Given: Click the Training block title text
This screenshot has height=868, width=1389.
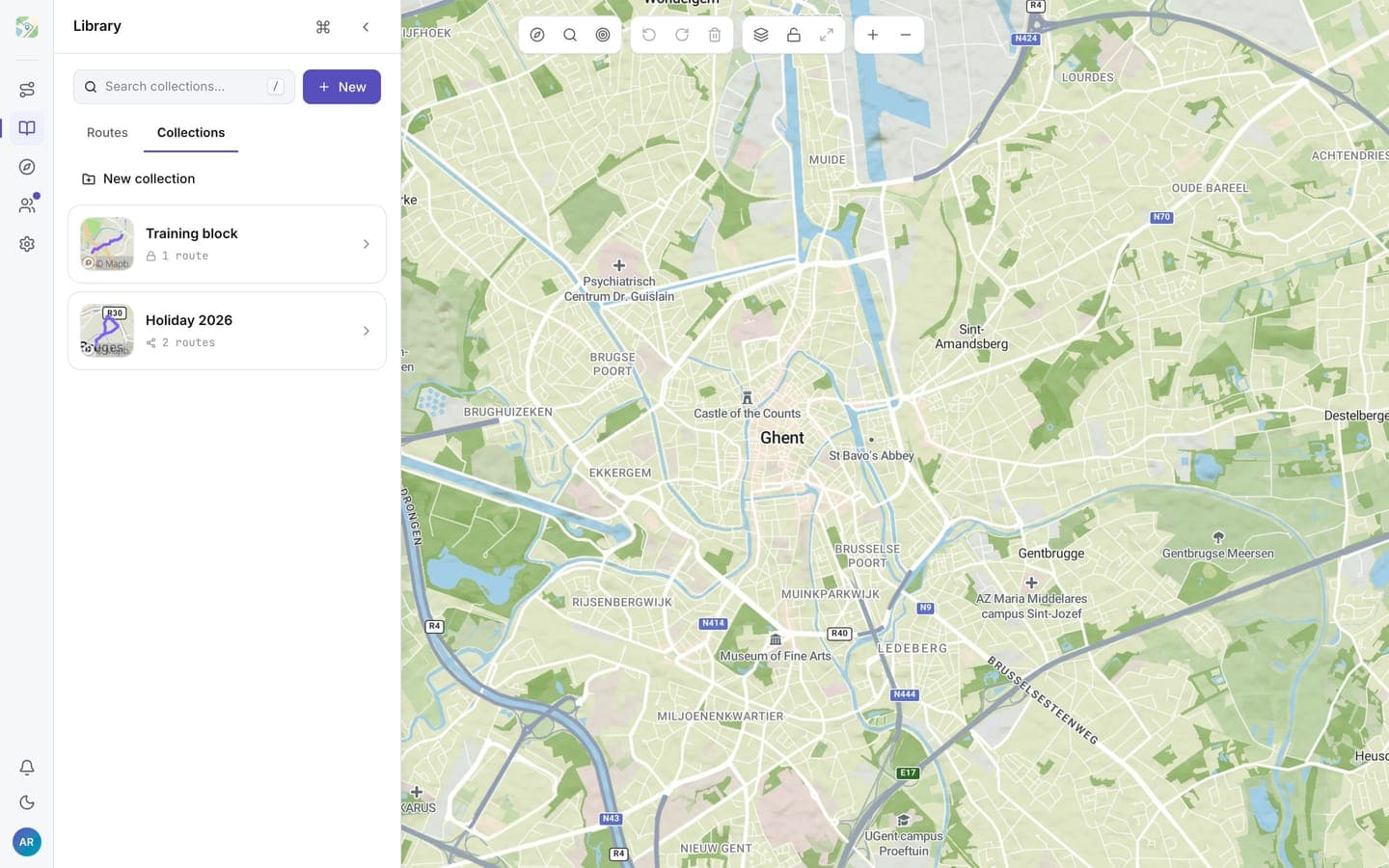Looking at the screenshot, I should coord(192,233).
